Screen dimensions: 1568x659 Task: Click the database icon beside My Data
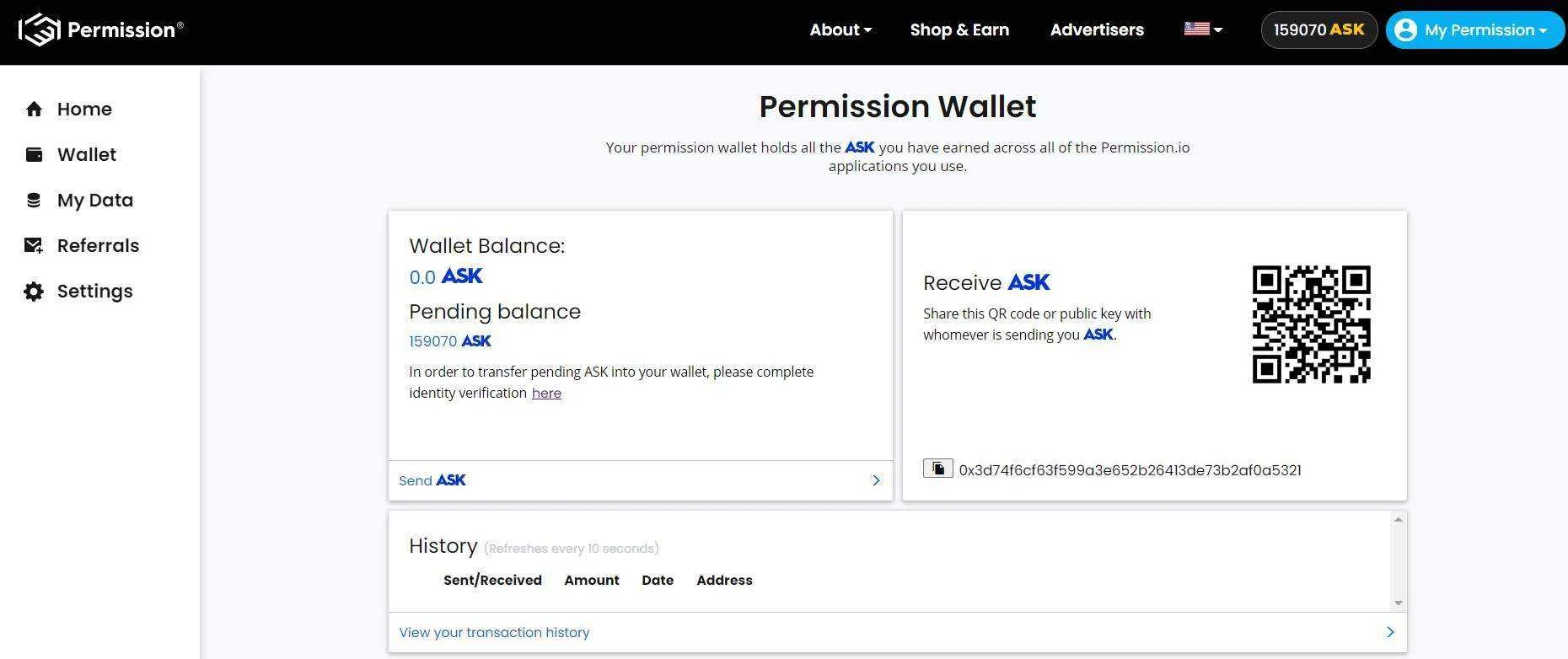point(34,200)
